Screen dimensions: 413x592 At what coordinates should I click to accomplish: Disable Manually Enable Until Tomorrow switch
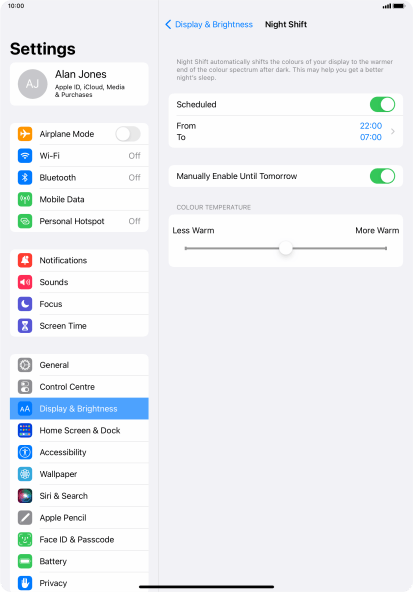point(382,176)
